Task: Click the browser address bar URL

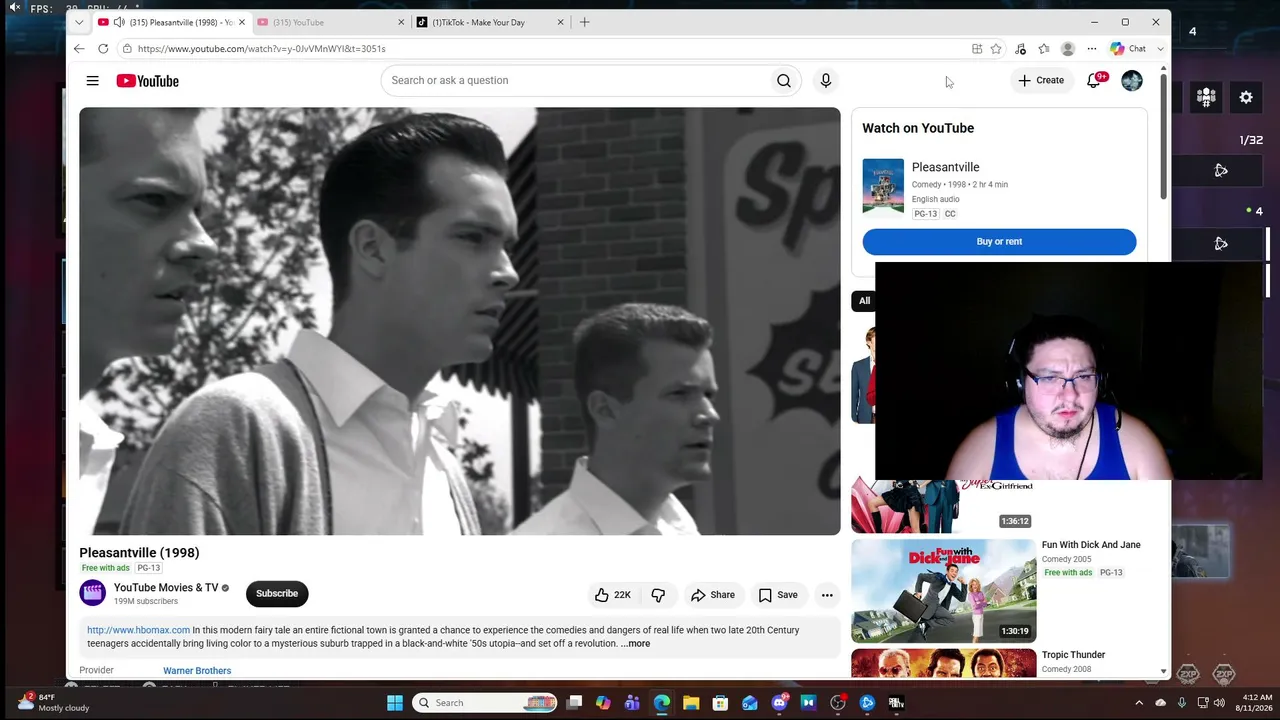Action: pos(261,48)
